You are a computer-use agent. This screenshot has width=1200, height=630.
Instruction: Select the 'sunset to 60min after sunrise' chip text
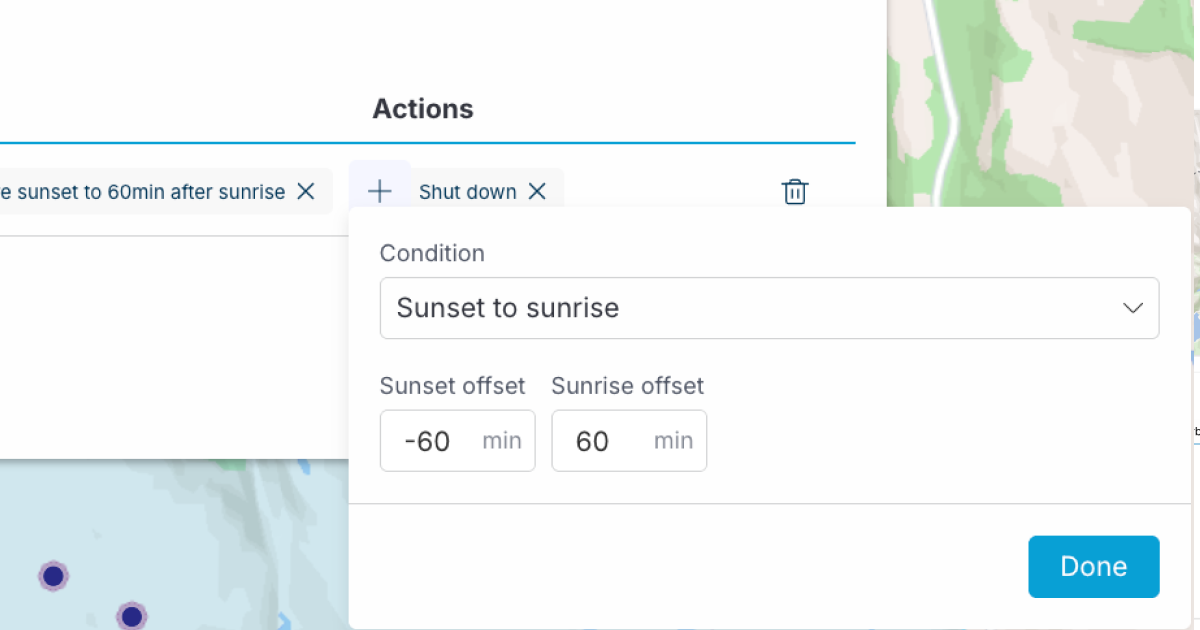coord(143,191)
